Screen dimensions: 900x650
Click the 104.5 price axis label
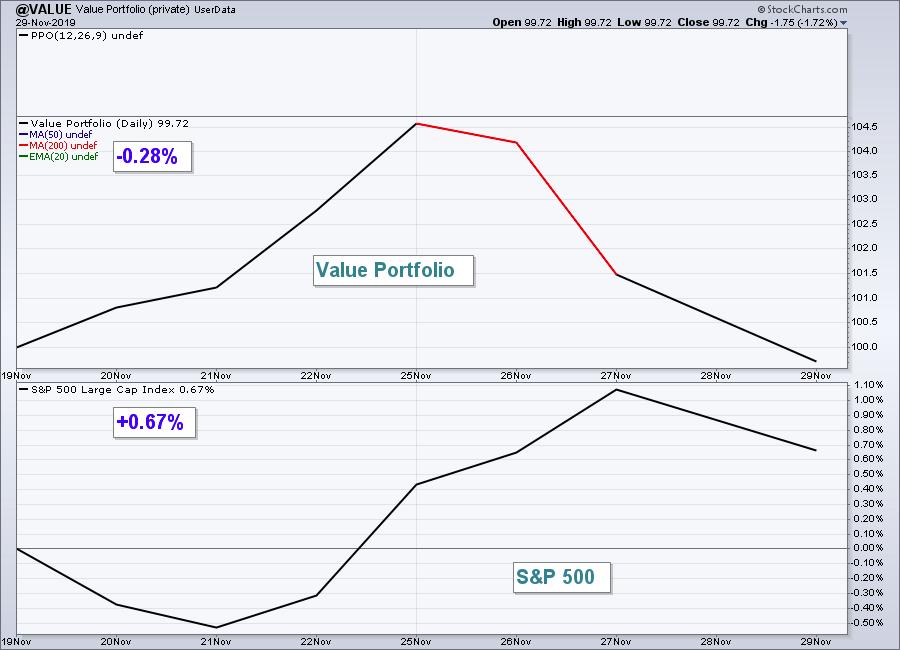(x=864, y=126)
